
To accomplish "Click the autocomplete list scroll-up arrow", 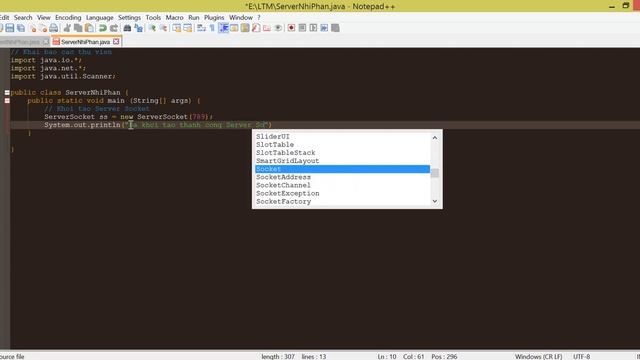I will coord(435,138).
